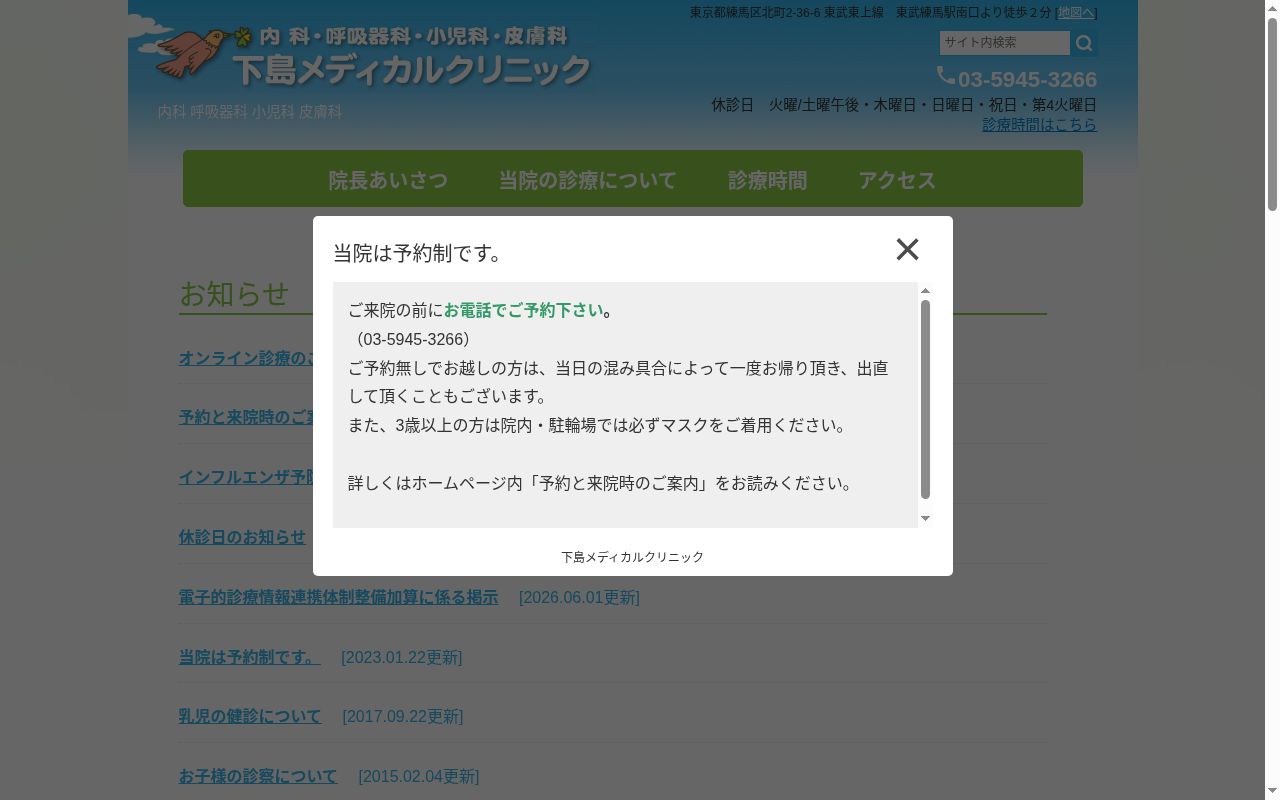Image resolution: width=1280 pixels, height=800 pixels.
Task: Click the [2017.09.22更新] date text
Action: [402, 716]
